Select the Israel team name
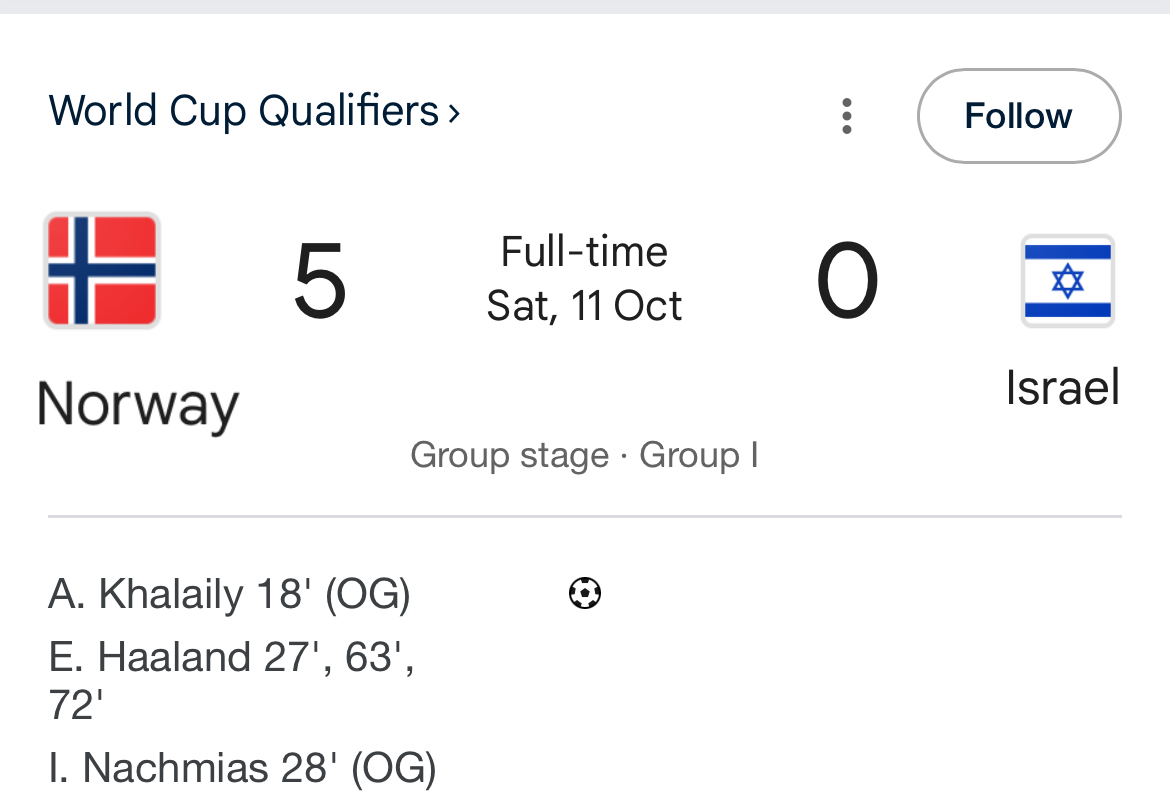The image size is (1170, 792). [1062, 388]
